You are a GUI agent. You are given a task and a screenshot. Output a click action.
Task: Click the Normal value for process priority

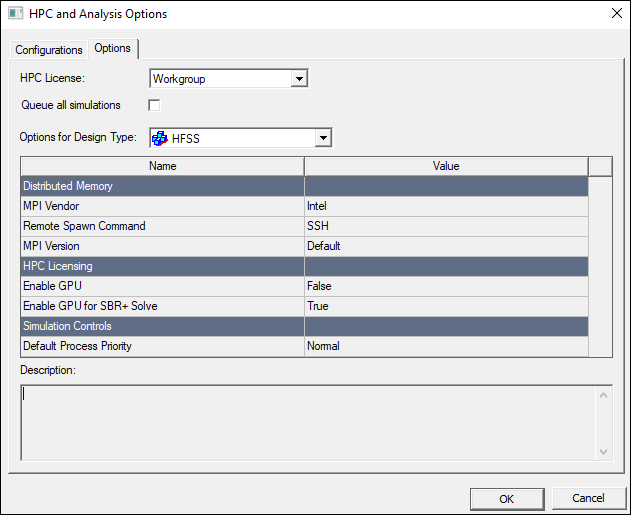446,346
